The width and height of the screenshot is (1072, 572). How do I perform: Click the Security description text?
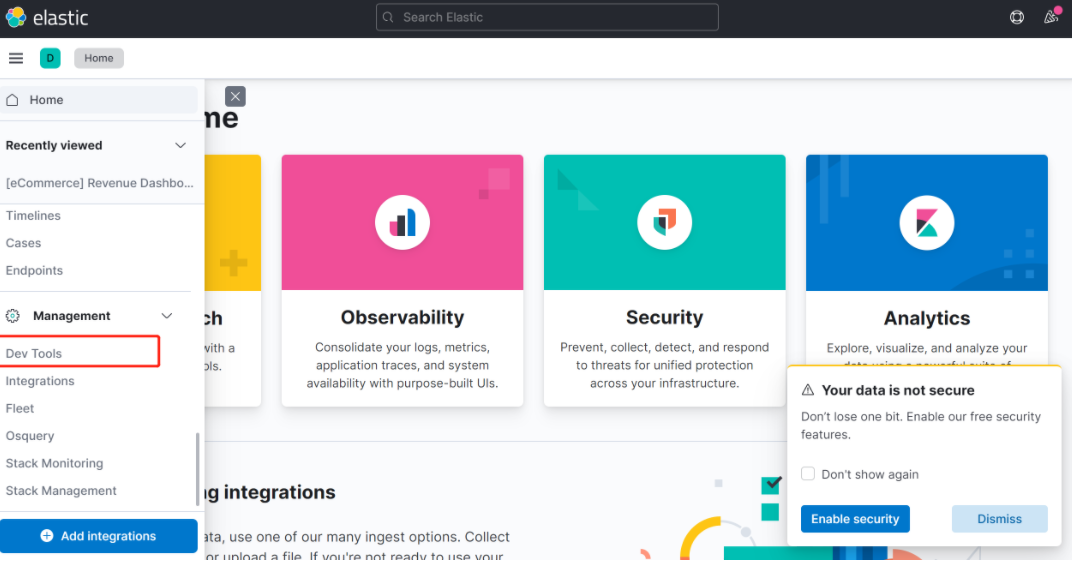click(x=665, y=366)
